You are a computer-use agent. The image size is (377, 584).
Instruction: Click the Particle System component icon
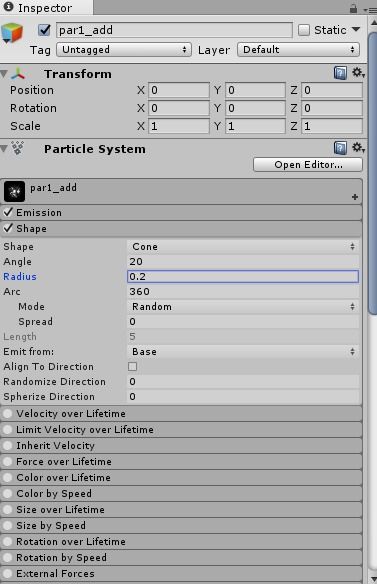pyautogui.click(x=18, y=148)
